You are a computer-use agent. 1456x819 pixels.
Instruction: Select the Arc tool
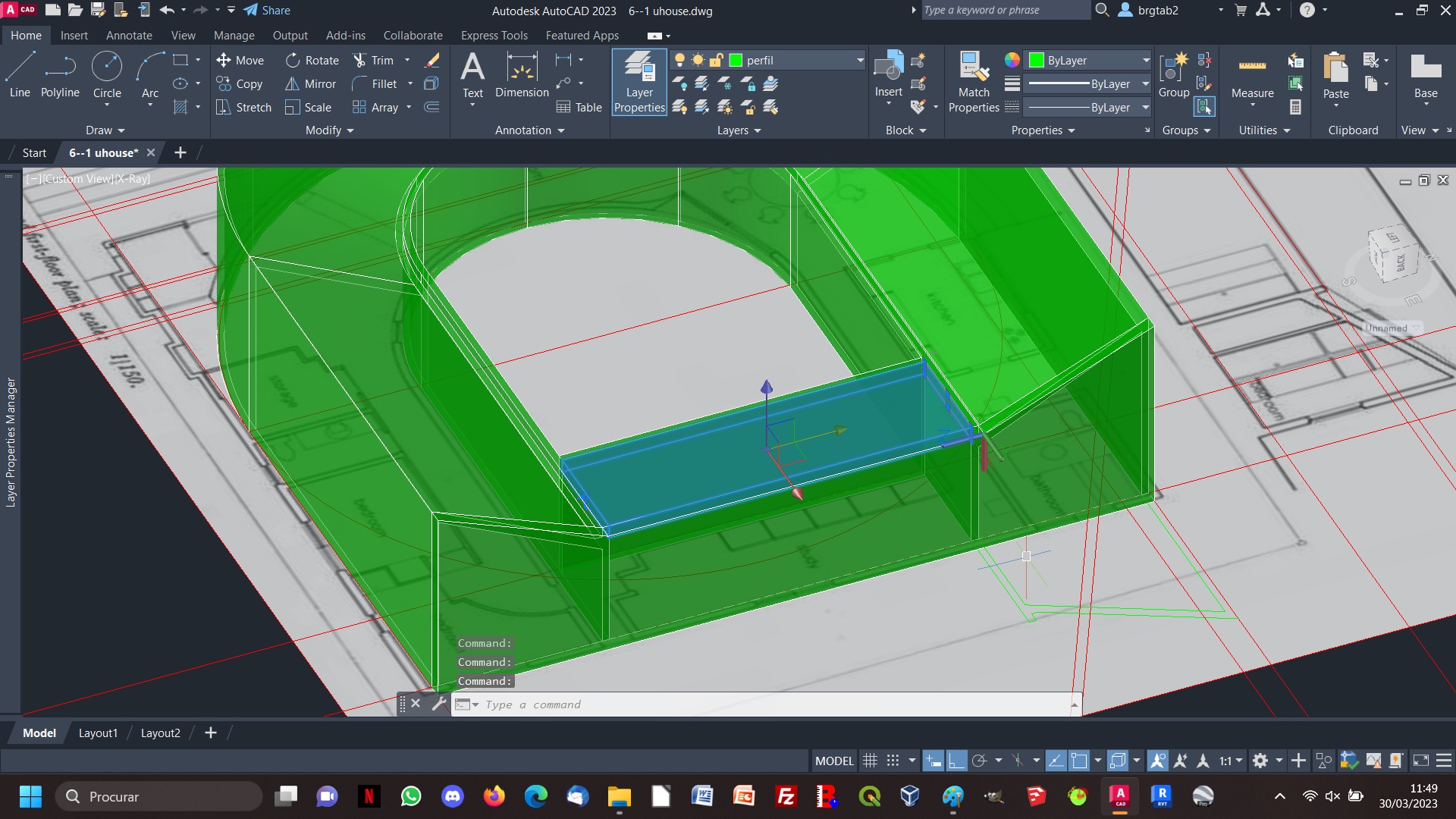150,75
